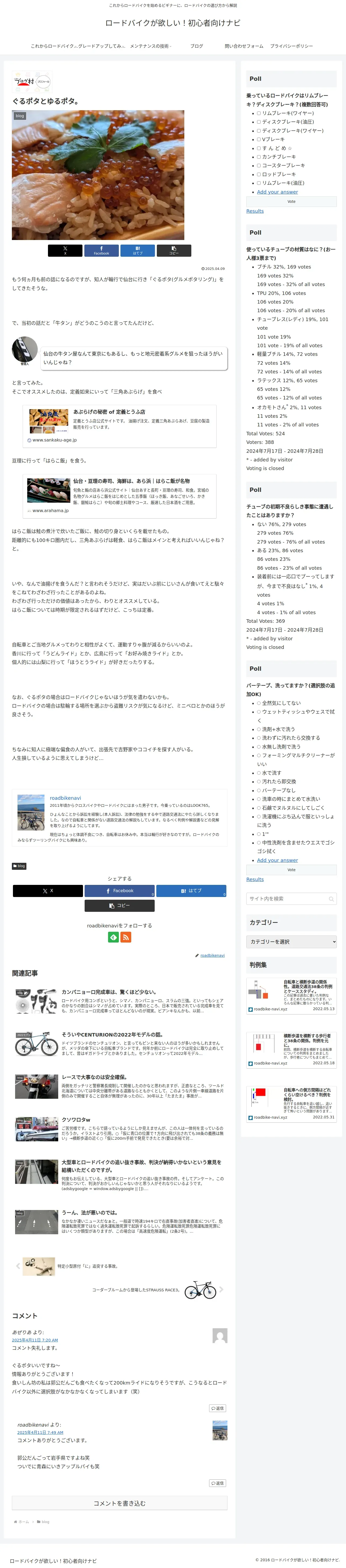Check the カンチブレーキ poll option
This screenshot has width=346, height=1568.
(x=259, y=157)
